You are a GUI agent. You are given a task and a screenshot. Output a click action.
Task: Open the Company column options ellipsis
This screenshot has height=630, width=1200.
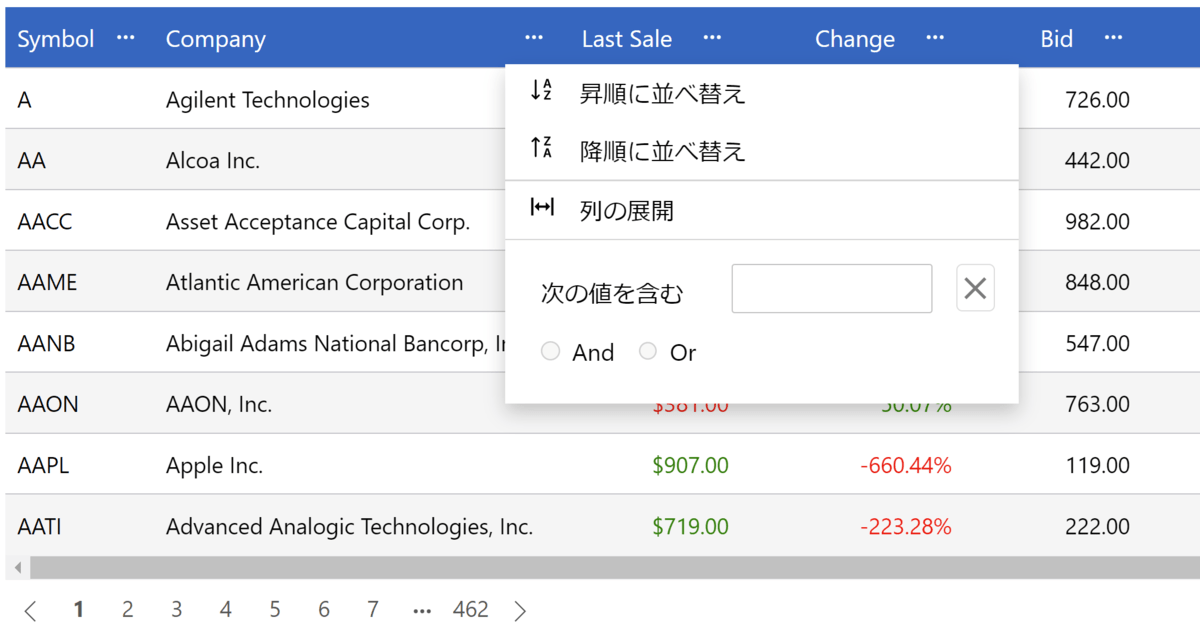[x=533, y=38]
